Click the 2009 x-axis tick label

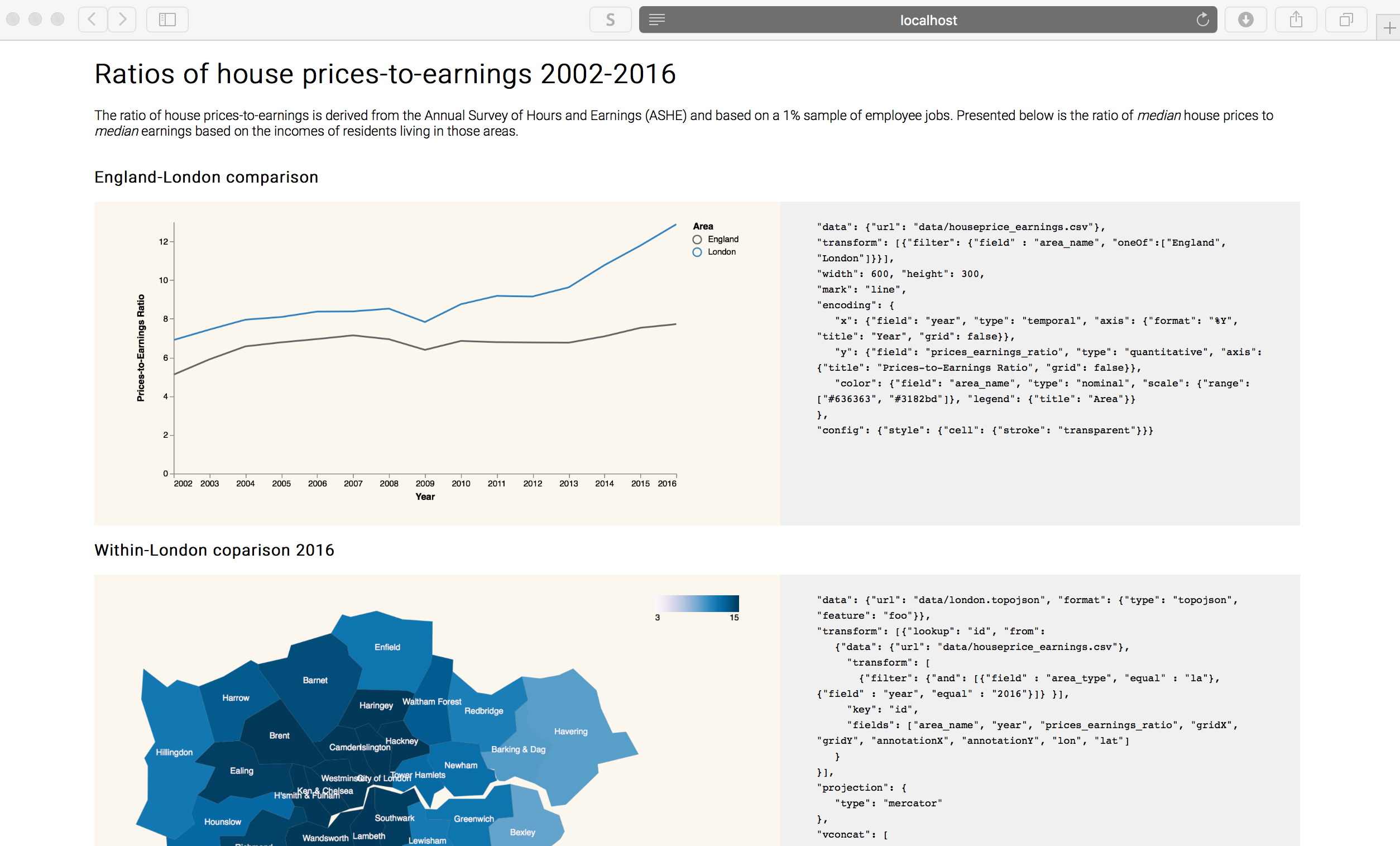[425, 483]
